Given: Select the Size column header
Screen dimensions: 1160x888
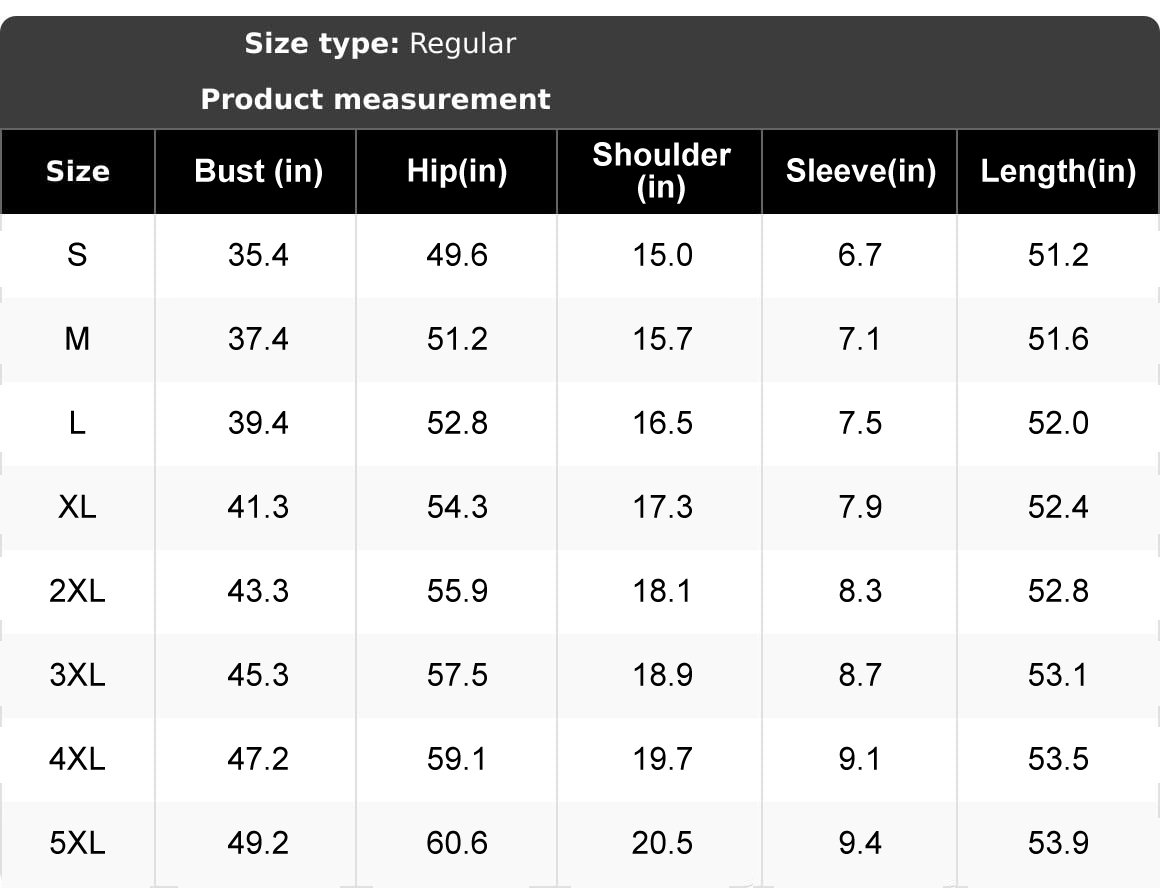Looking at the screenshot, I should (x=78, y=172).
